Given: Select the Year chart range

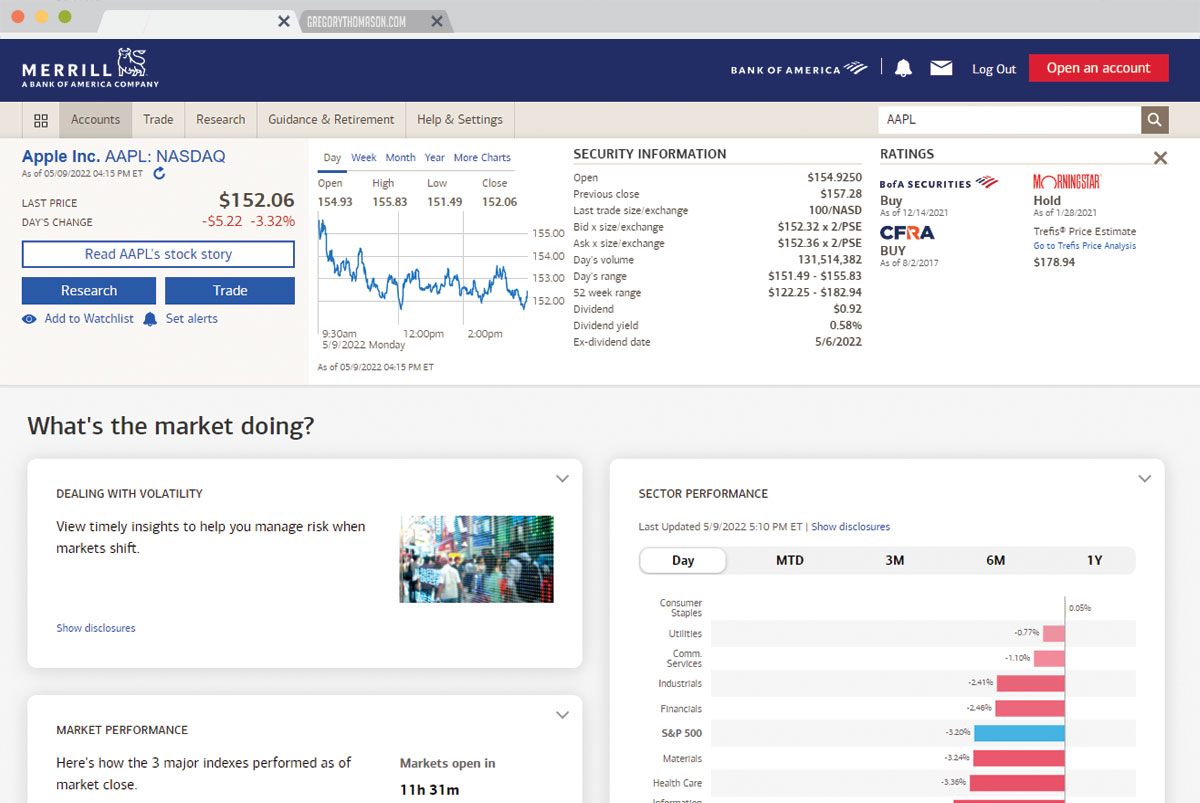Looking at the screenshot, I should tap(435, 158).
